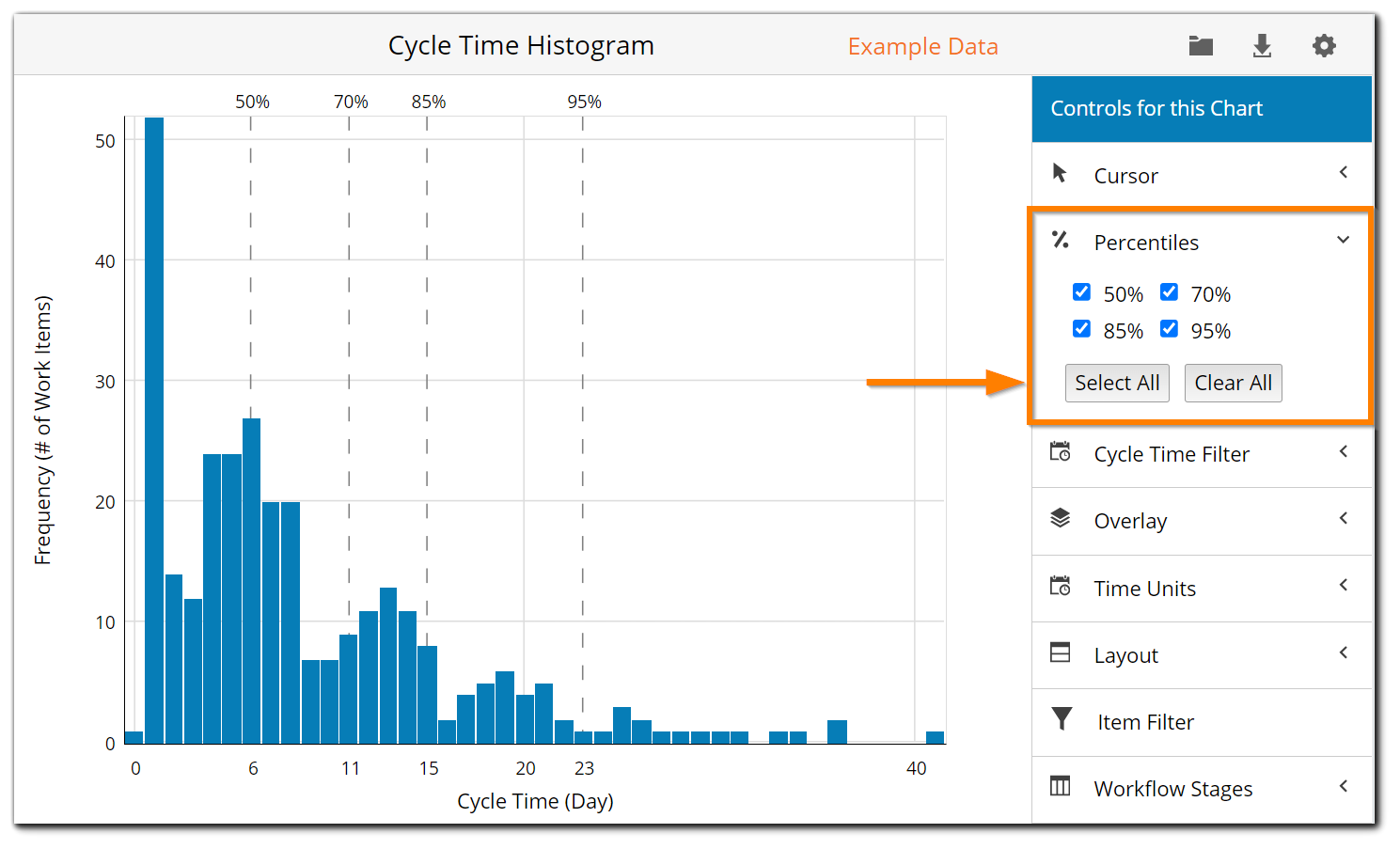Click the download icon in the header
1400x849 pixels.
point(1262,45)
